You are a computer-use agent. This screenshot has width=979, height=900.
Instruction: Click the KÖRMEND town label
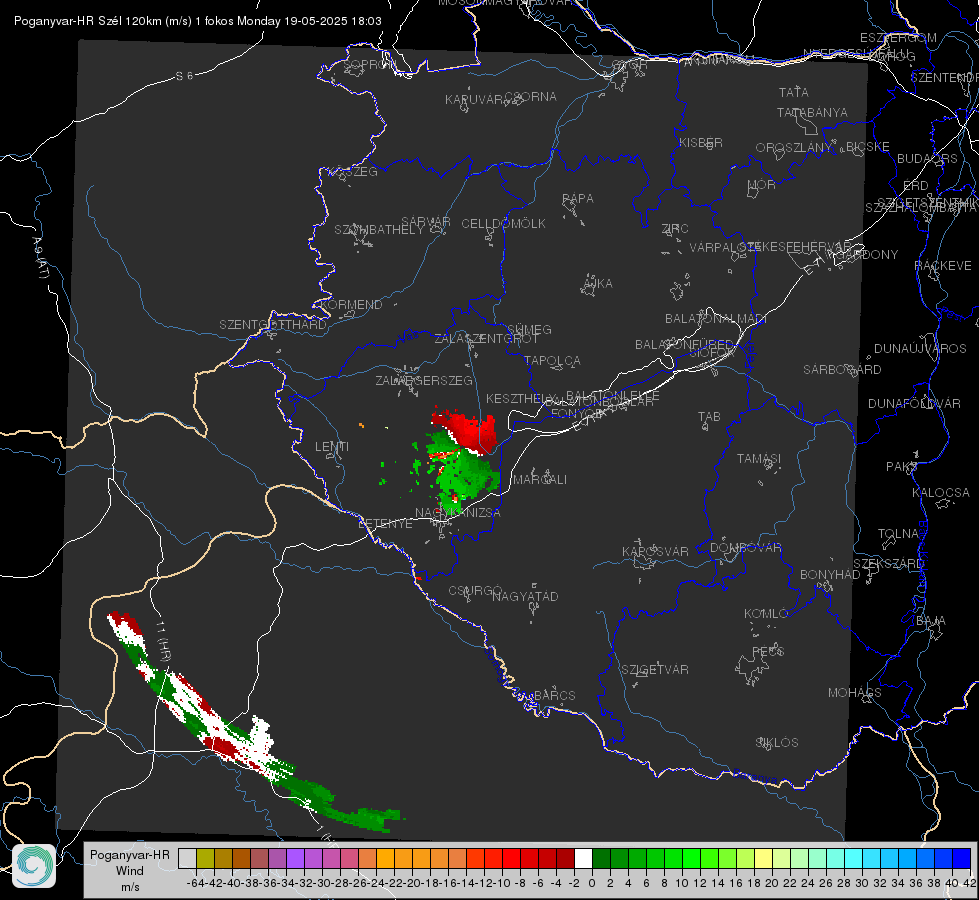coord(352,305)
